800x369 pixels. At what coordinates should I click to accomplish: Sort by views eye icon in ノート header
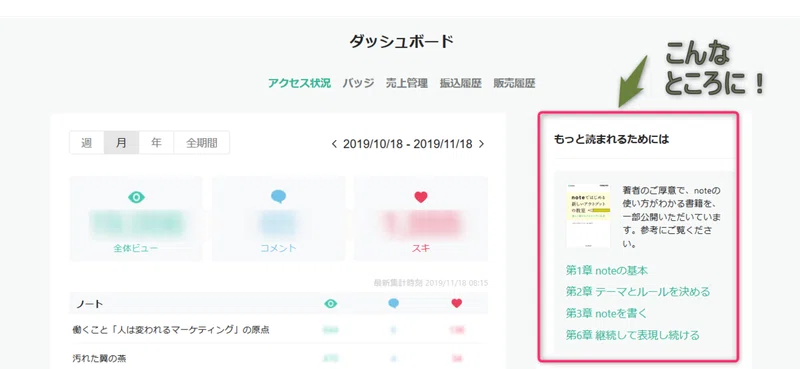pyautogui.click(x=331, y=304)
